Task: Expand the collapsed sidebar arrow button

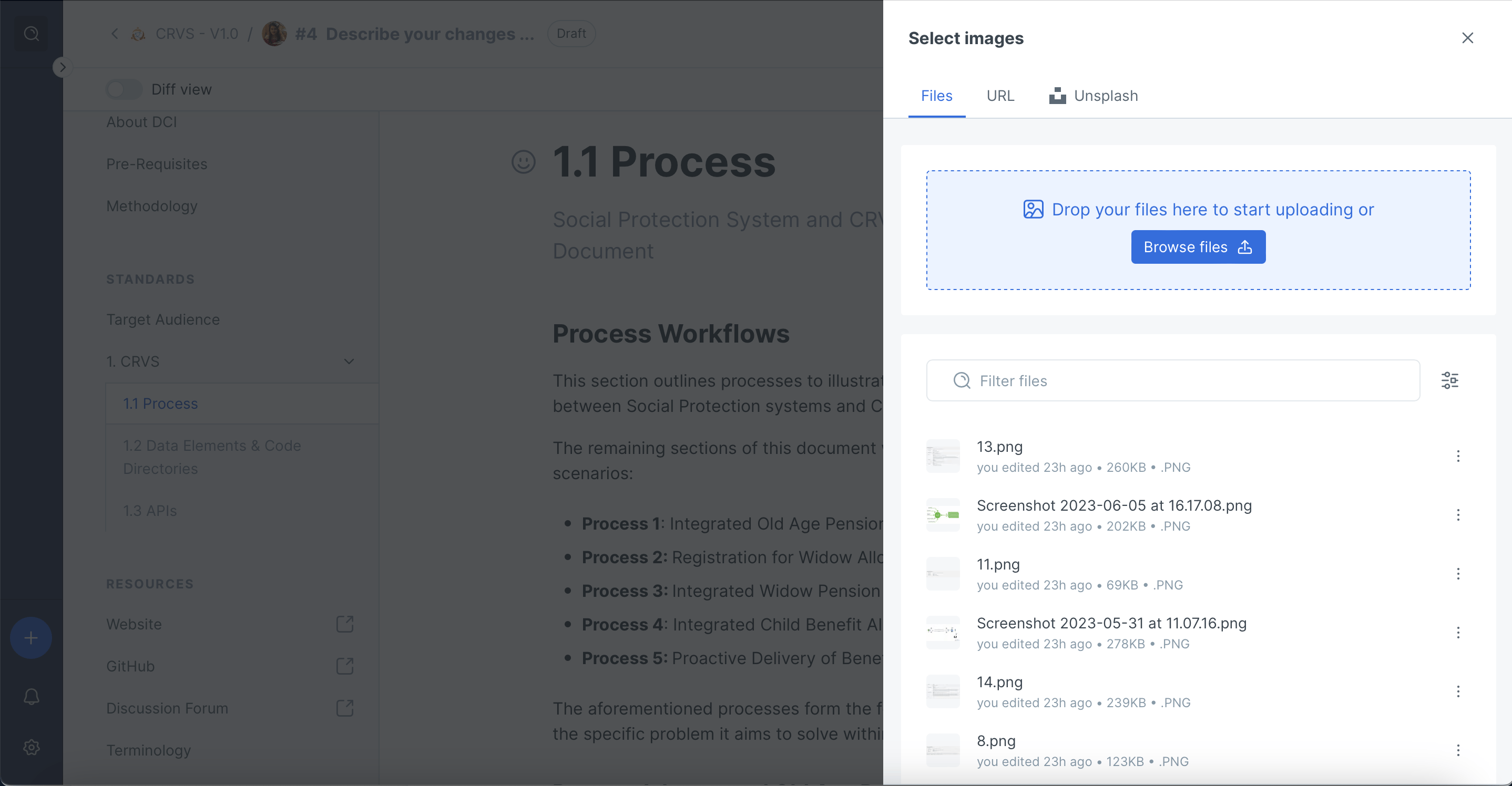Action: [62, 67]
